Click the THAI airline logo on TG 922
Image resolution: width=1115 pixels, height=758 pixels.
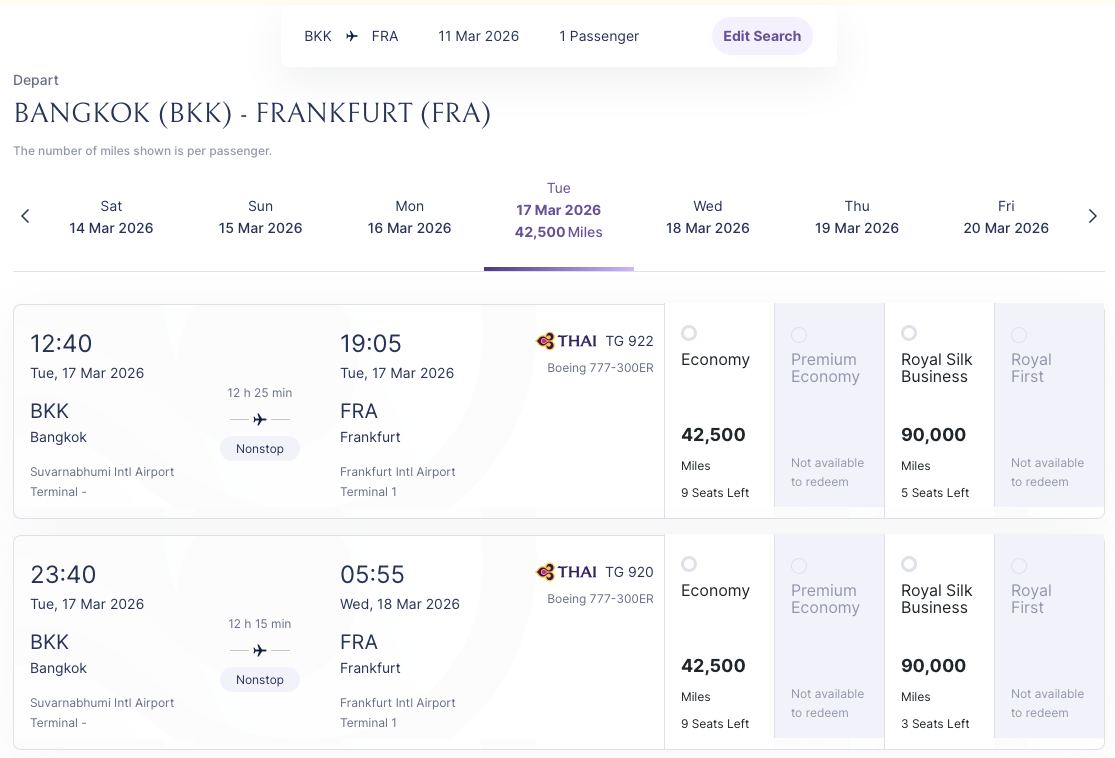pyautogui.click(x=566, y=341)
